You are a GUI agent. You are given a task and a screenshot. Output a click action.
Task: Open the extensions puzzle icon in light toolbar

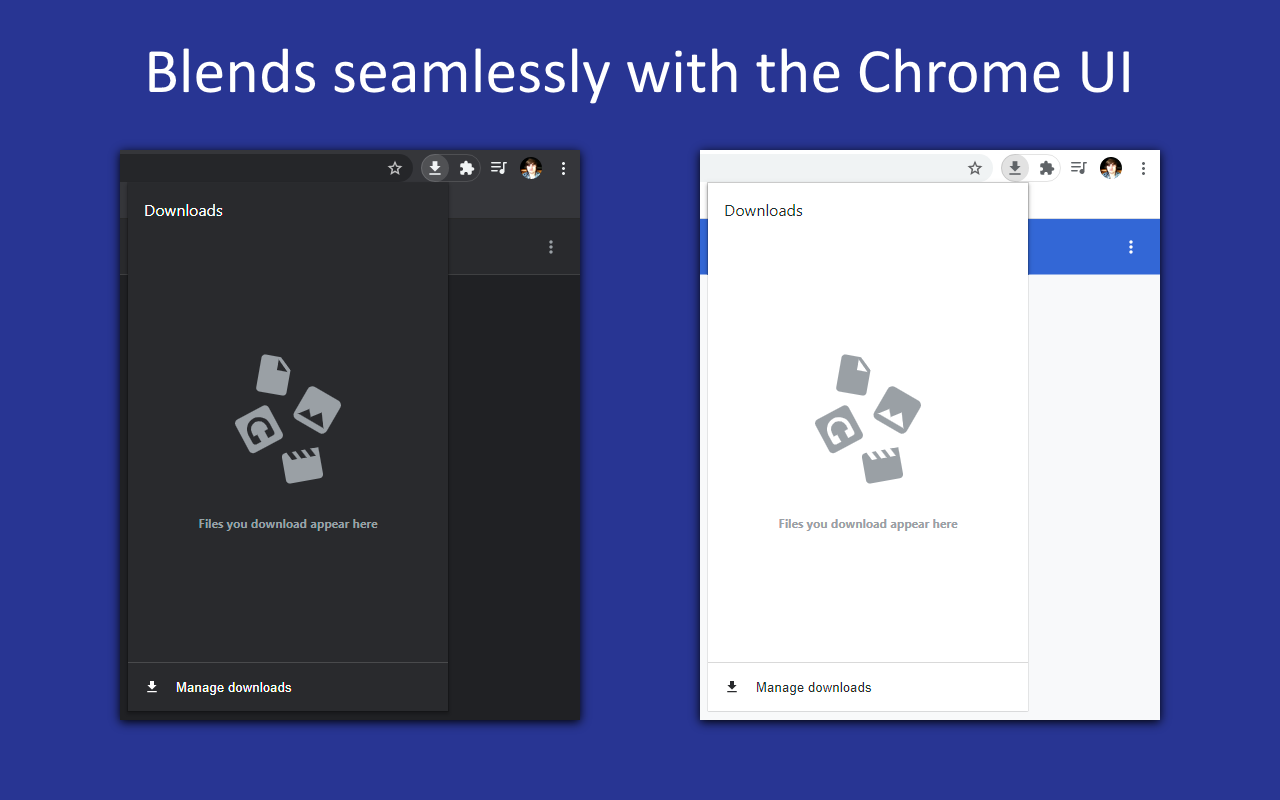coord(1046,168)
